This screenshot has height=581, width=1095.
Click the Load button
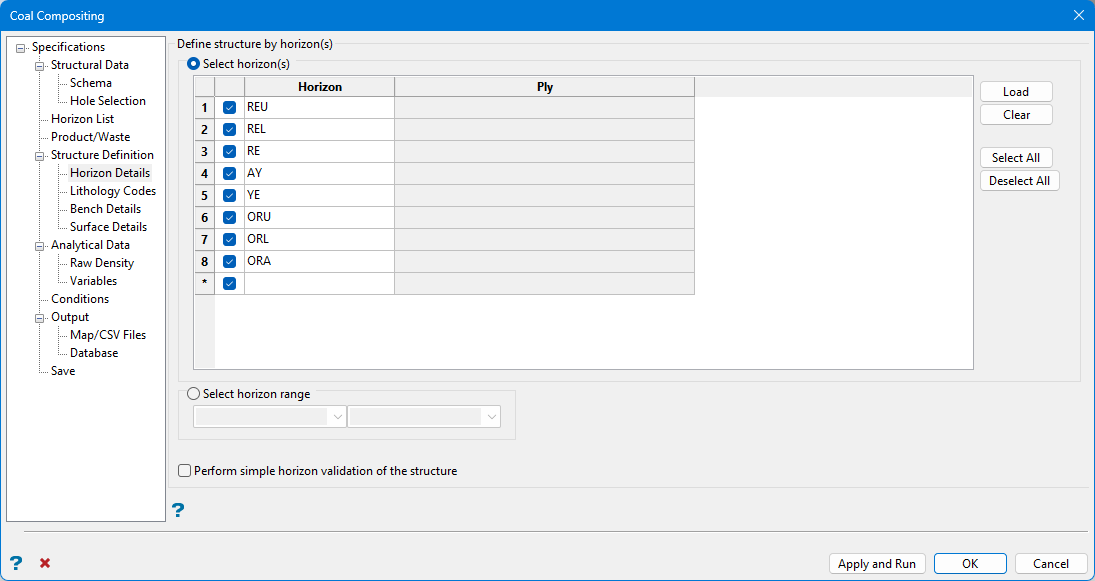(1016, 91)
